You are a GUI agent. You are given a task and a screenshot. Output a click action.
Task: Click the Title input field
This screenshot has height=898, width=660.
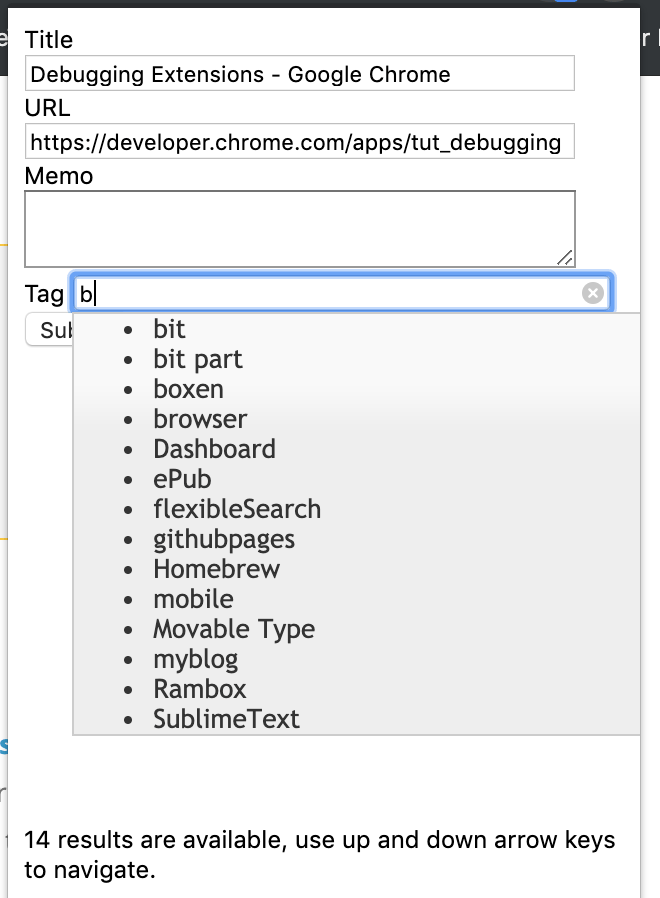coord(300,74)
